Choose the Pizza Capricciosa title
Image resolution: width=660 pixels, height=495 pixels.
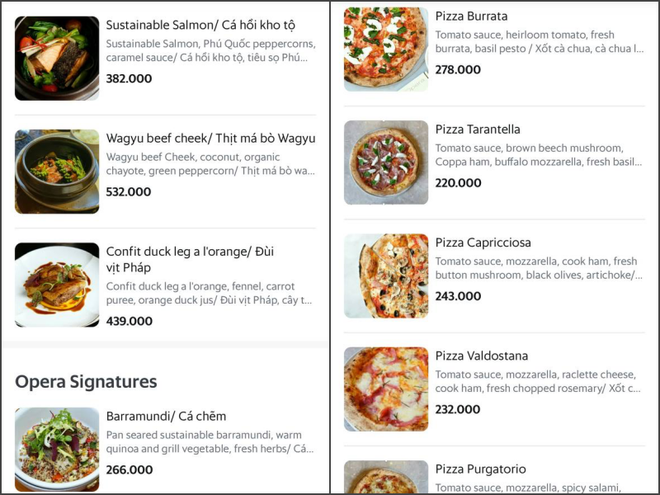[x=483, y=243]
